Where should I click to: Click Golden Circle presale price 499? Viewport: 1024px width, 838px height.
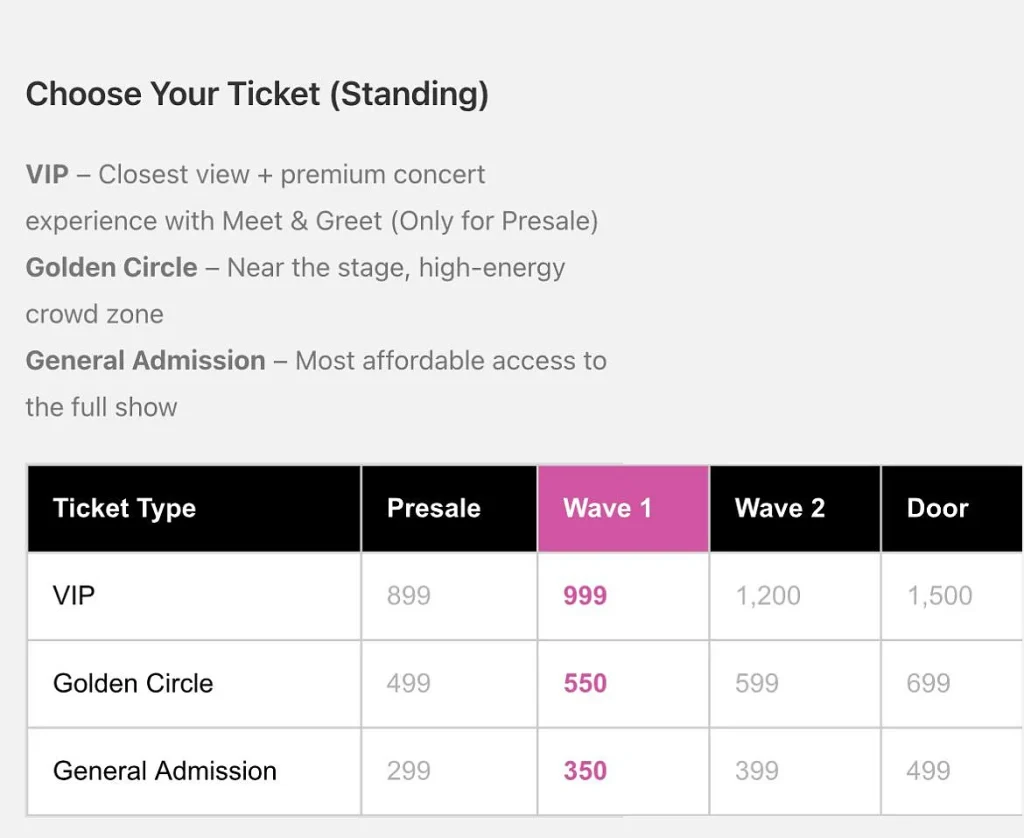point(409,684)
